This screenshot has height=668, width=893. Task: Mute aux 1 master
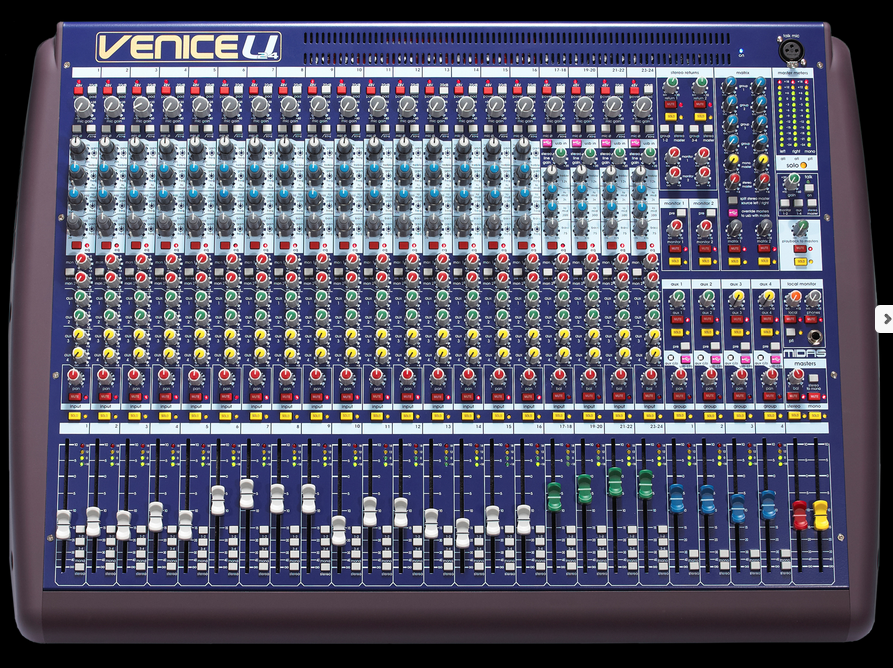tap(677, 319)
